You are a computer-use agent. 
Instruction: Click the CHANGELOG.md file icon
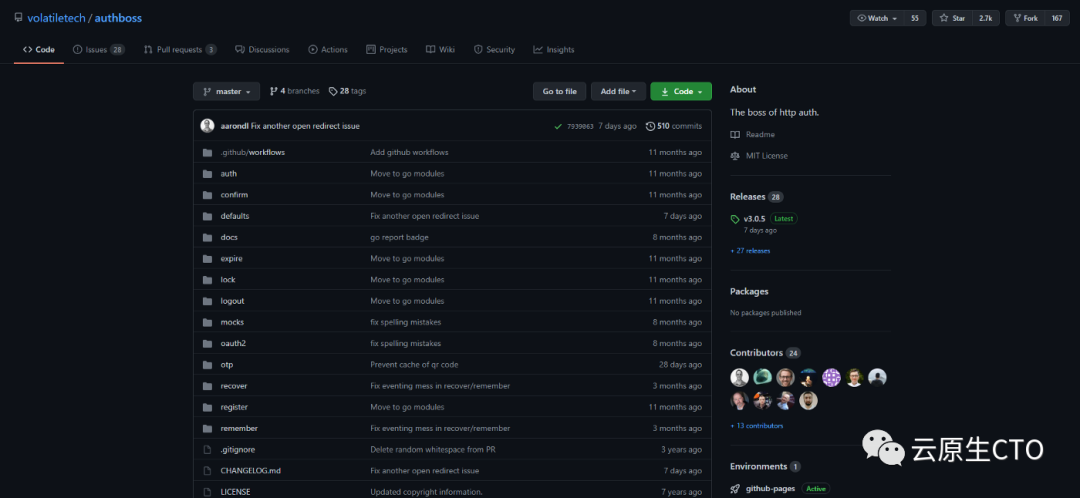coord(207,471)
